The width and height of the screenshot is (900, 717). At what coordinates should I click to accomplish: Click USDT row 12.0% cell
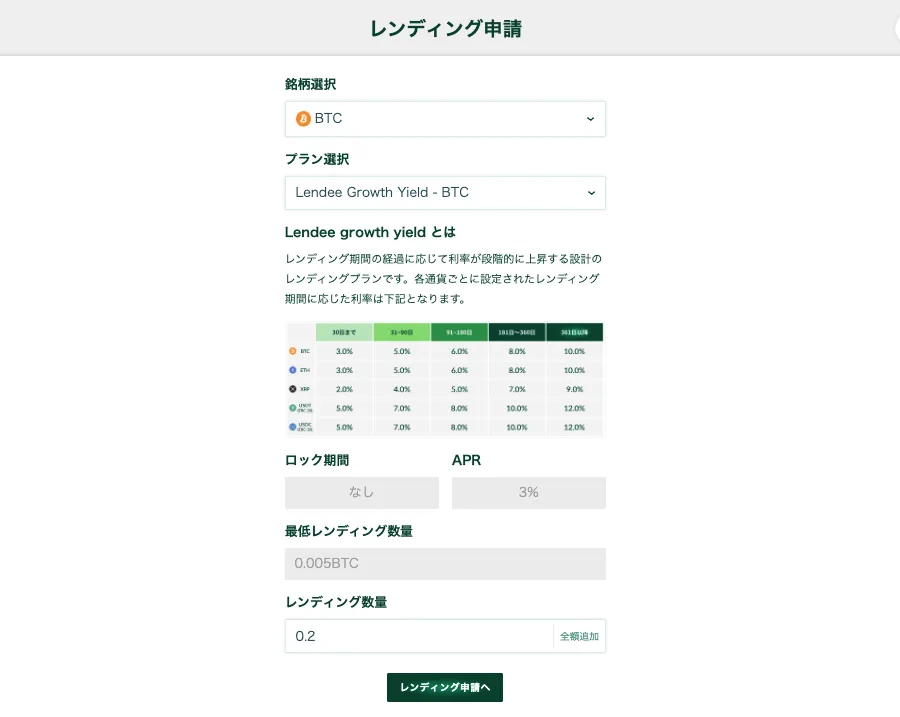pyautogui.click(x=574, y=408)
